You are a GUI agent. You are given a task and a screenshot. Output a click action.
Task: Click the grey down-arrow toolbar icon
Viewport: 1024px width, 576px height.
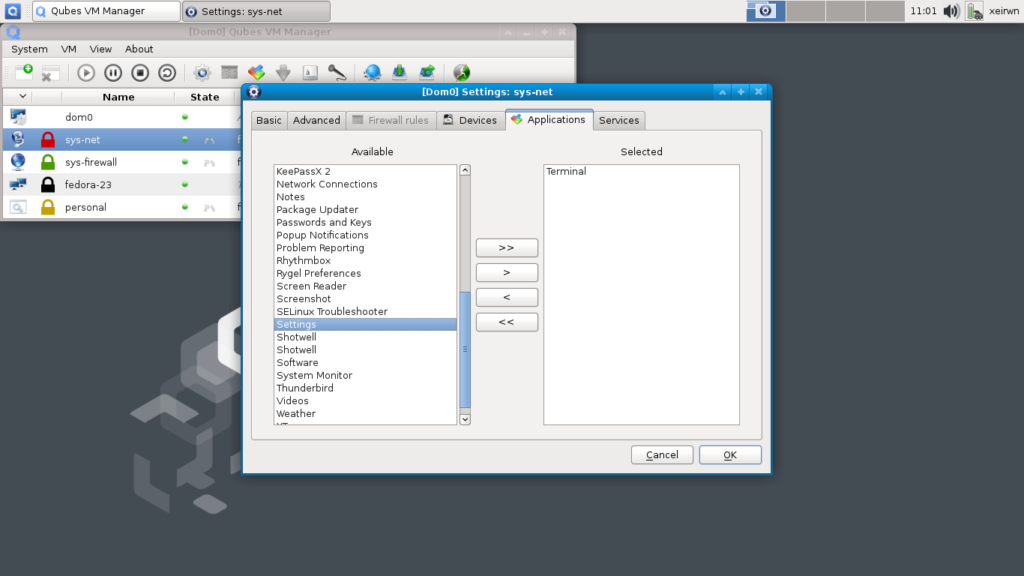(x=283, y=72)
